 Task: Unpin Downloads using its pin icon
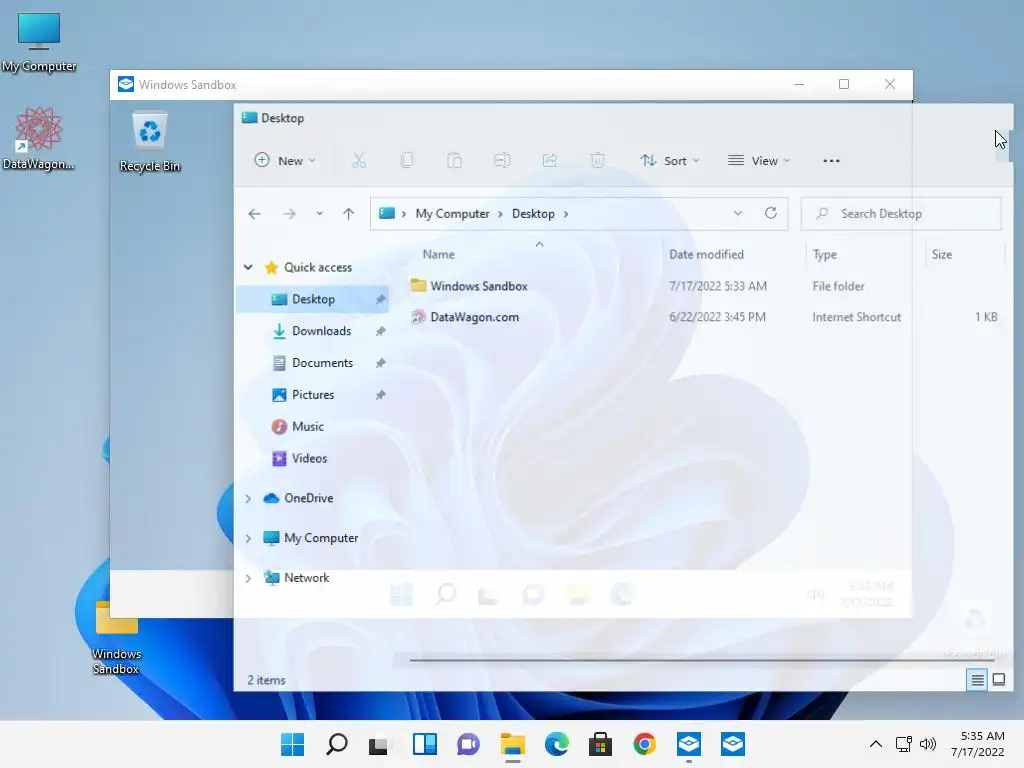click(x=380, y=331)
